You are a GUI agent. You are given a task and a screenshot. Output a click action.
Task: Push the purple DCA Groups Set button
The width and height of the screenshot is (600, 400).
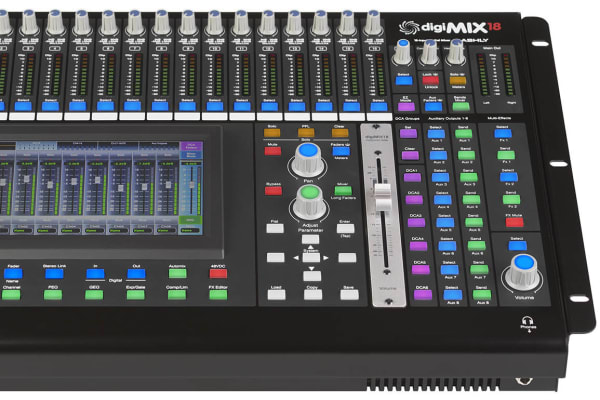pos(408,133)
